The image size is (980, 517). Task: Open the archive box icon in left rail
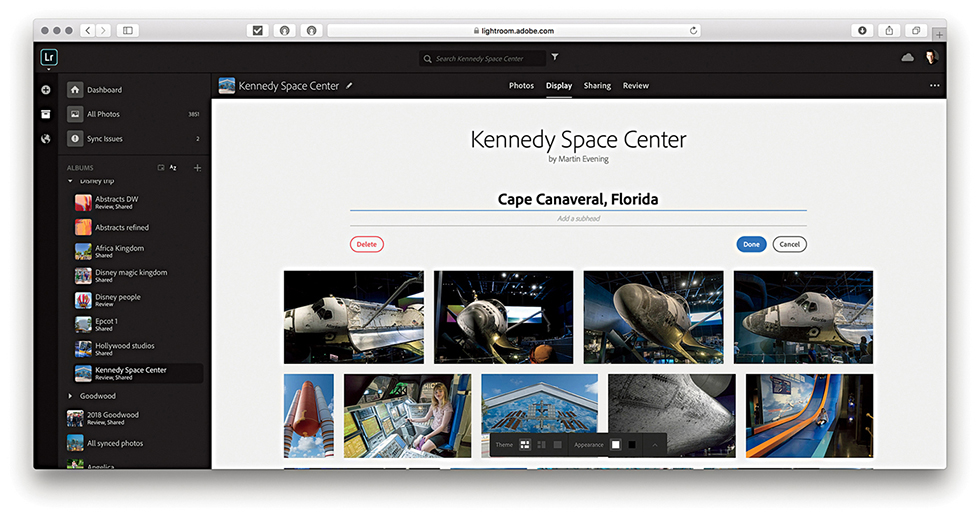(x=46, y=114)
